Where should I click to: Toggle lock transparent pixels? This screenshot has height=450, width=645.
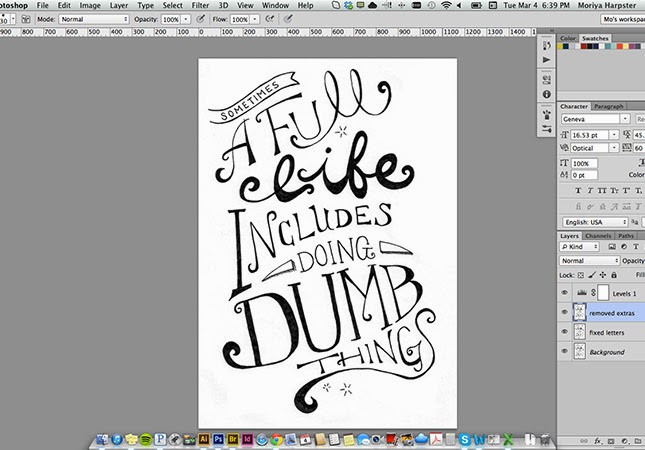[580, 275]
